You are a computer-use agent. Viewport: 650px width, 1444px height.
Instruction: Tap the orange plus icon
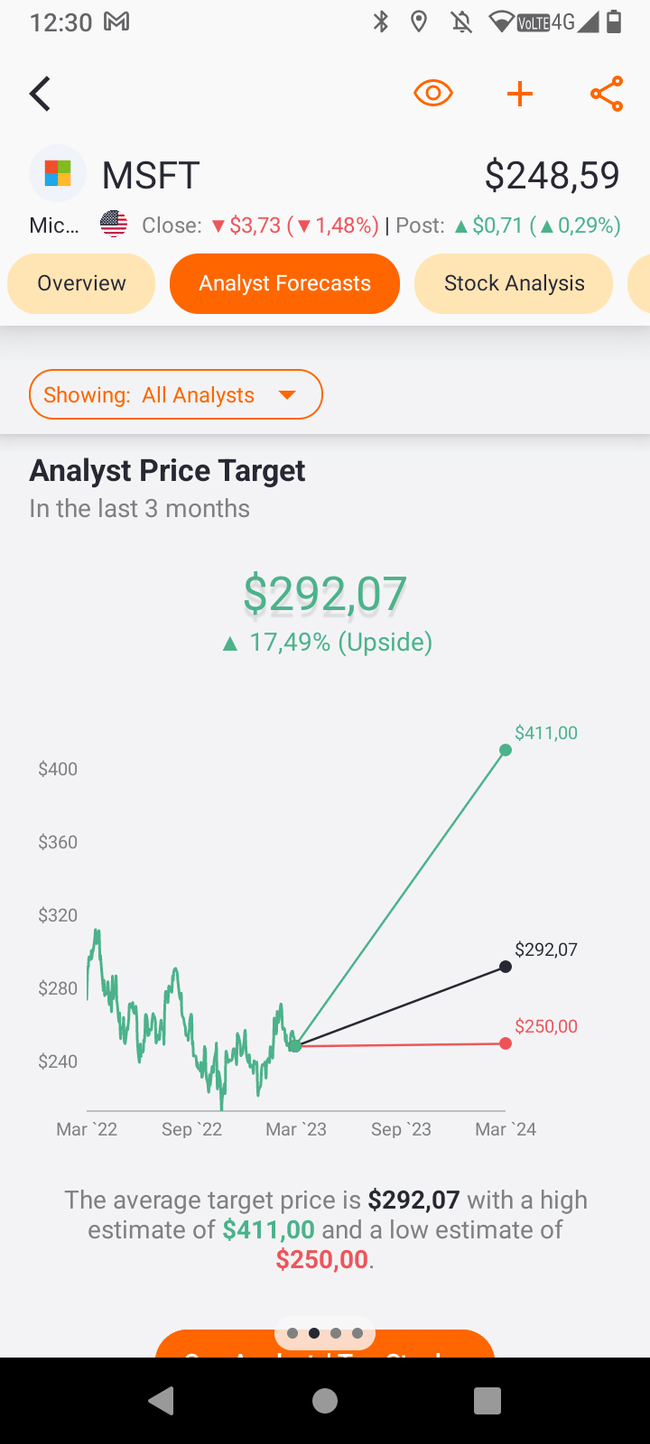tap(520, 94)
